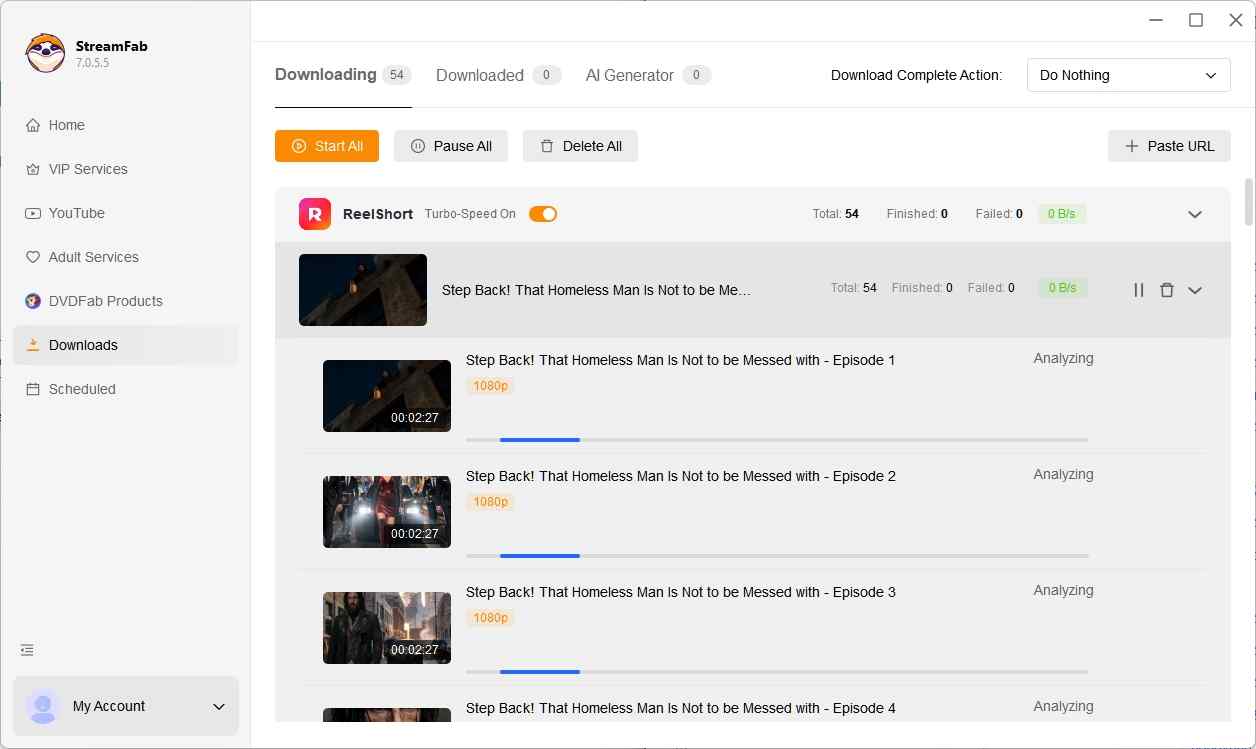The image size is (1256, 749).
Task: Click the My Account avatar icon
Action: point(43,706)
